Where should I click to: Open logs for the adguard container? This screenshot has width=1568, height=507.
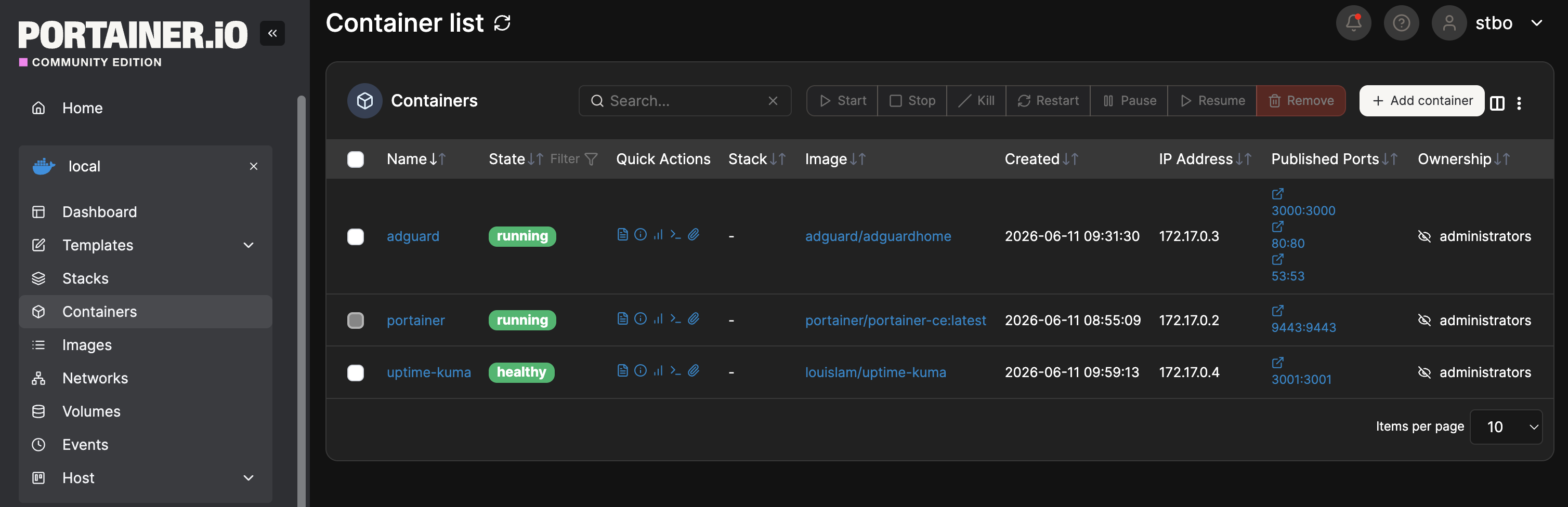click(622, 235)
